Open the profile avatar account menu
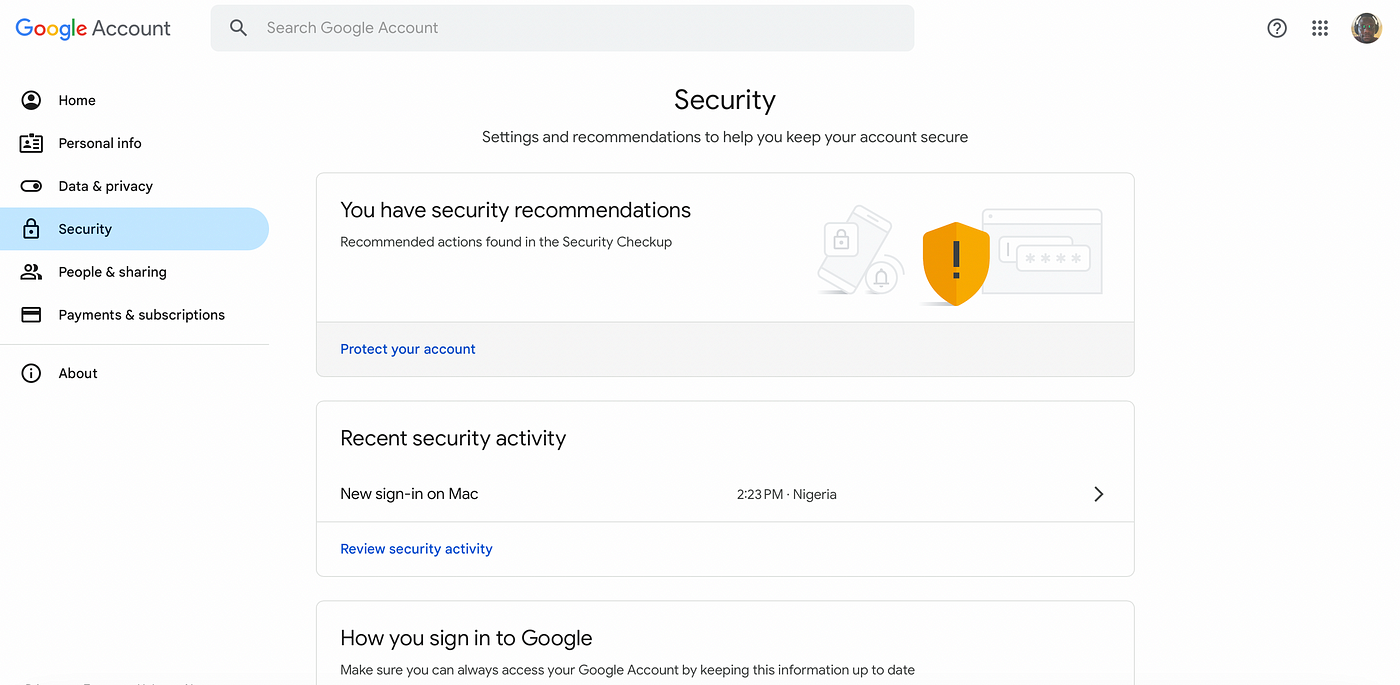This screenshot has width=1400, height=685. coord(1366,28)
